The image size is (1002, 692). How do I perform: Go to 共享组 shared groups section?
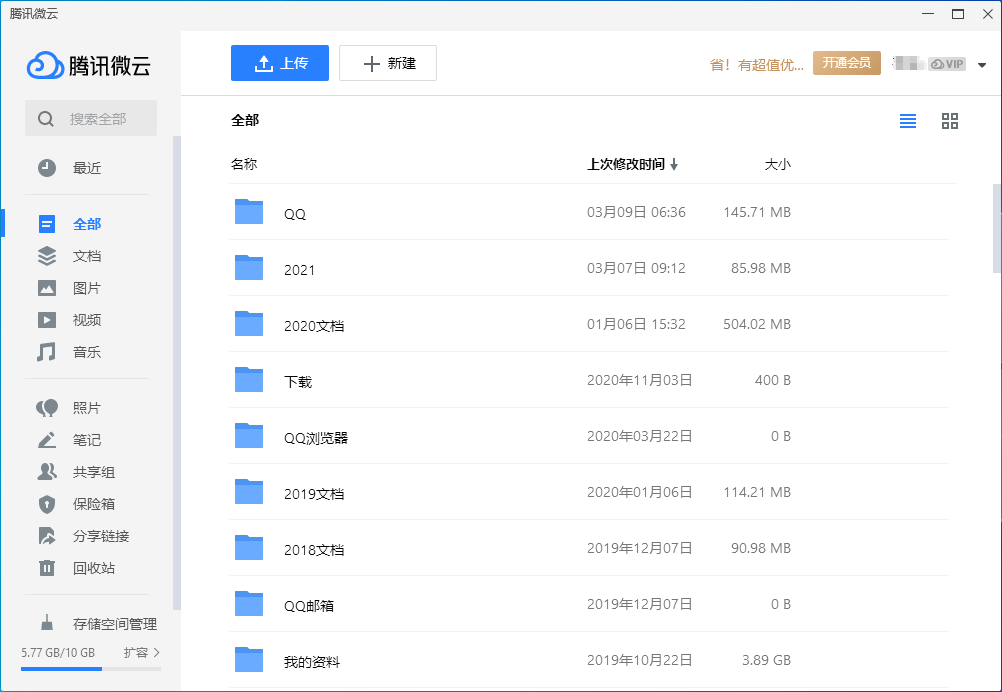point(94,472)
